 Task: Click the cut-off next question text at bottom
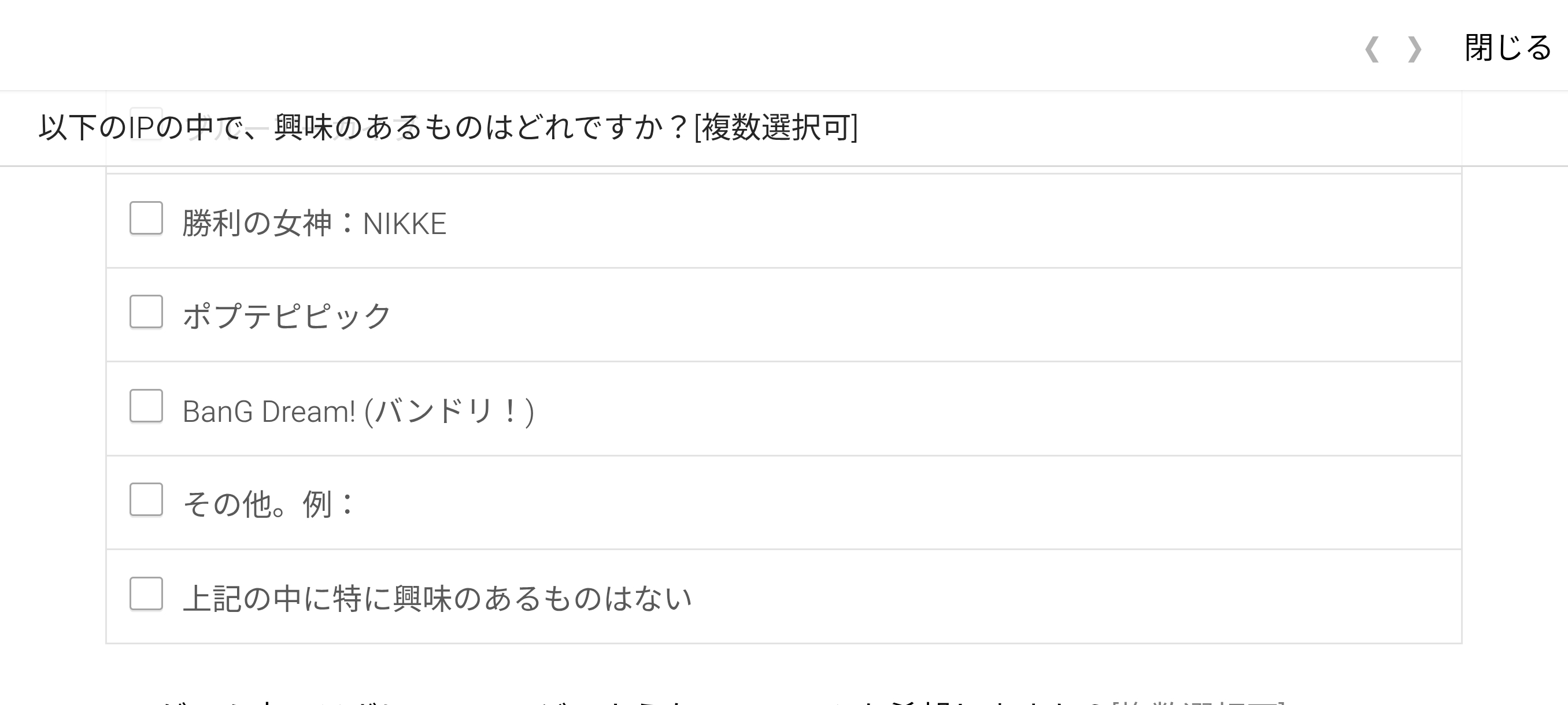[730, 701]
